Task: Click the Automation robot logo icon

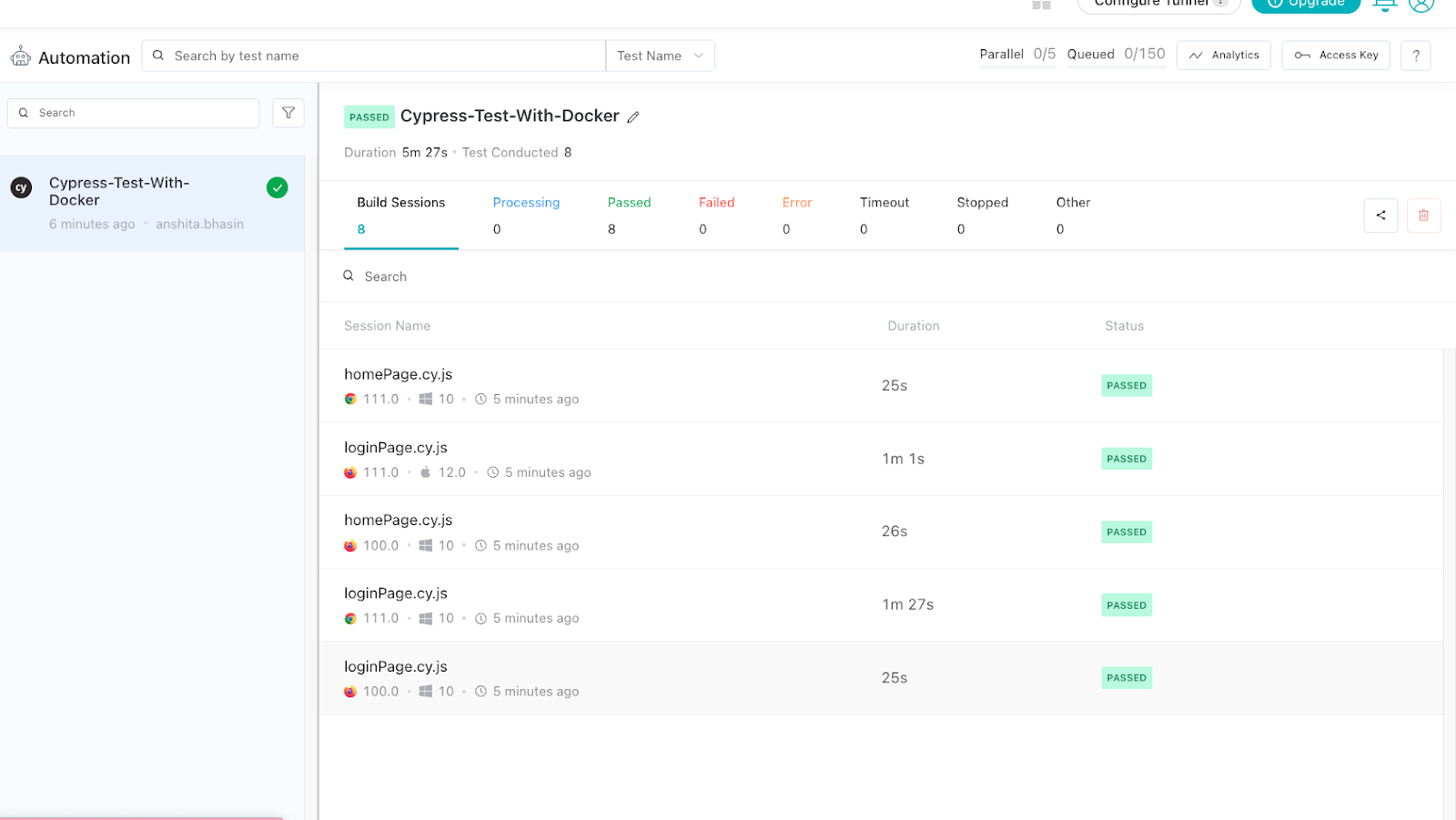Action: (20, 56)
